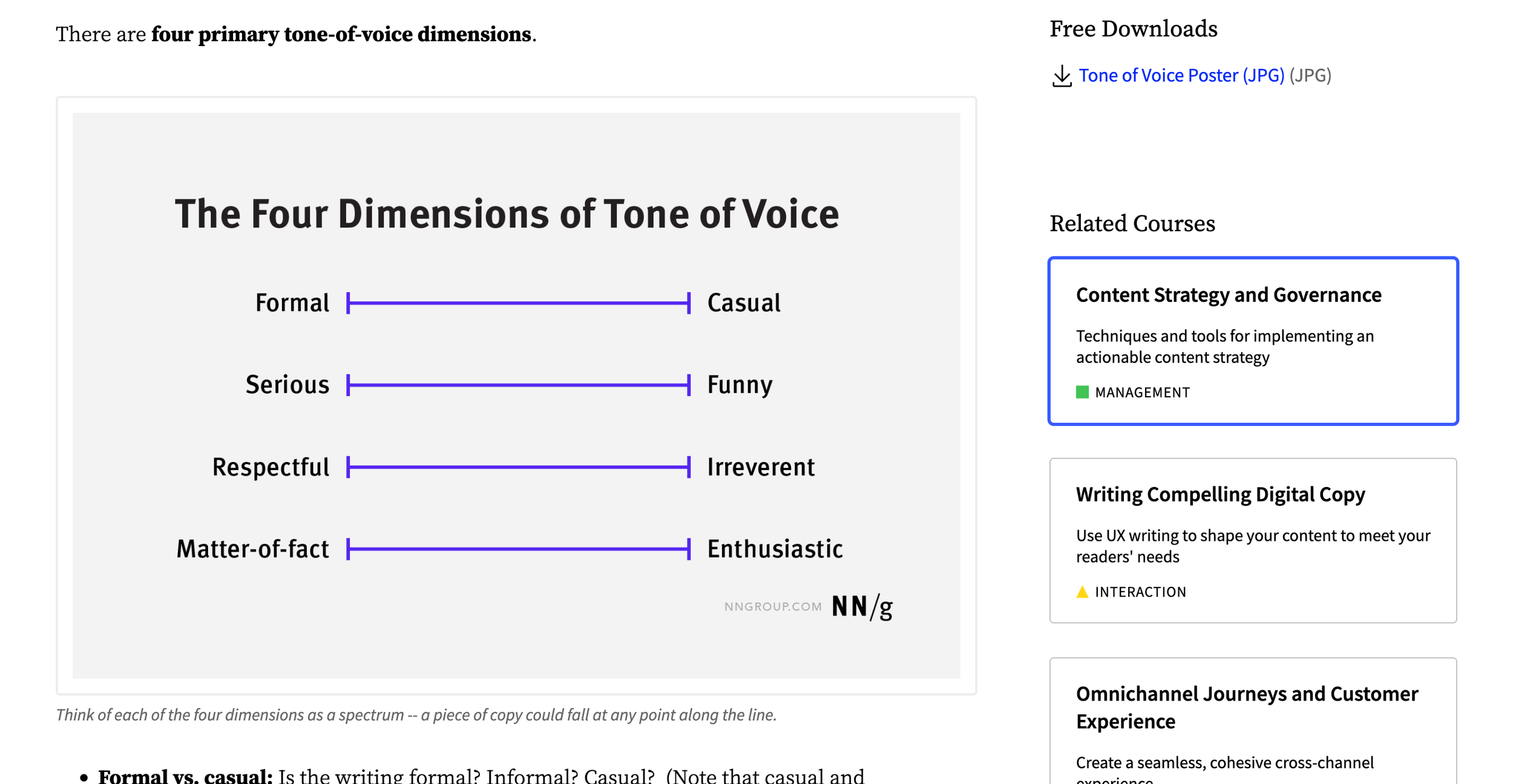Click the NN/g logo in the graphic
Image resolution: width=1513 pixels, height=784 pixels.
[862, 607]
